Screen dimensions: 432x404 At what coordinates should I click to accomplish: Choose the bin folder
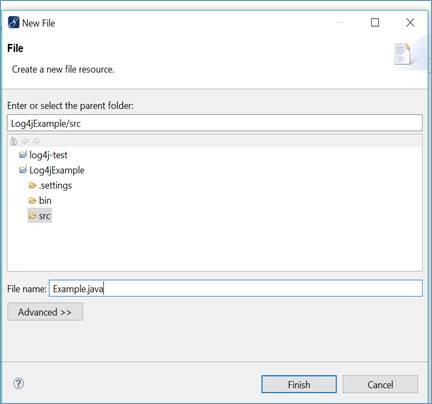(45, 200)
